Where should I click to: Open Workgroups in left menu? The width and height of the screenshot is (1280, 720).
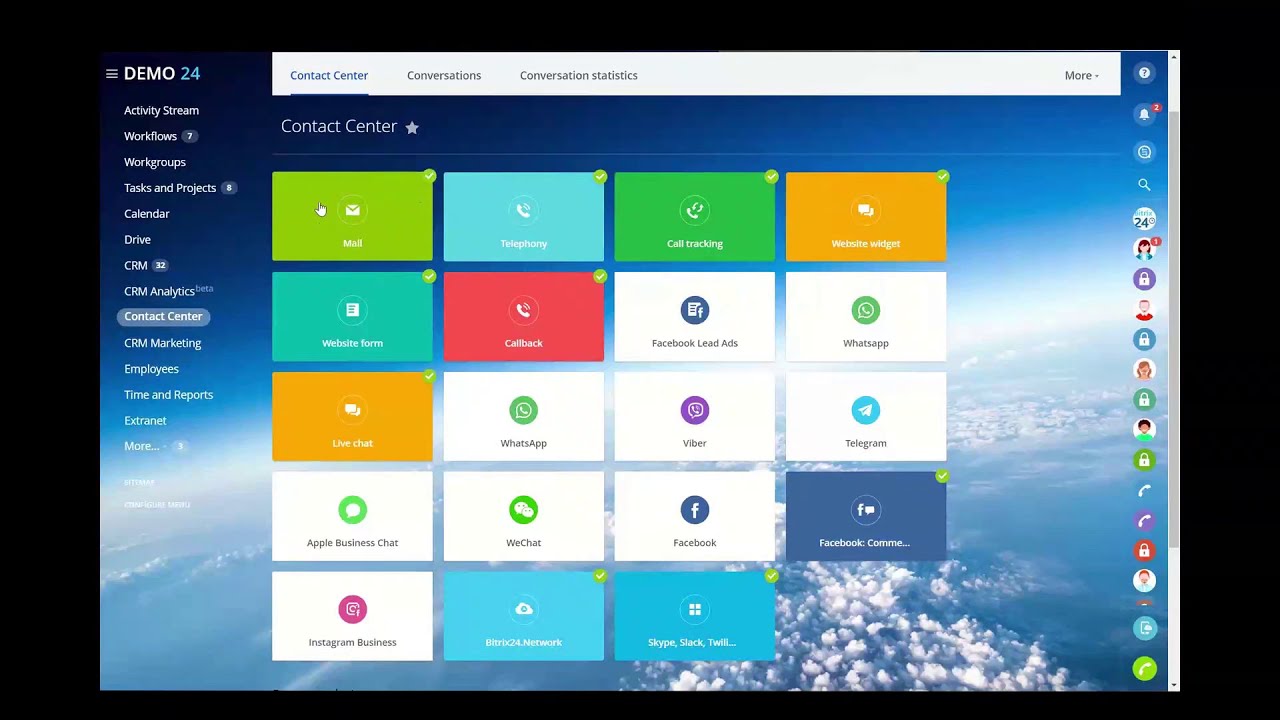coord(155,162)
